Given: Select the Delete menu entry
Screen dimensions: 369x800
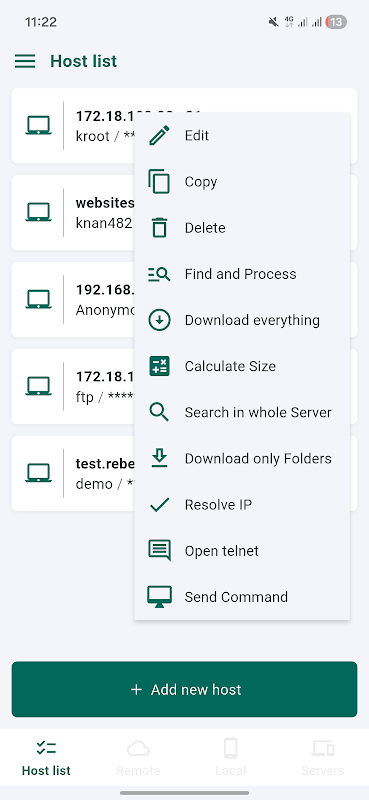Looking at the screenshot, I should [x=242, y=228].
